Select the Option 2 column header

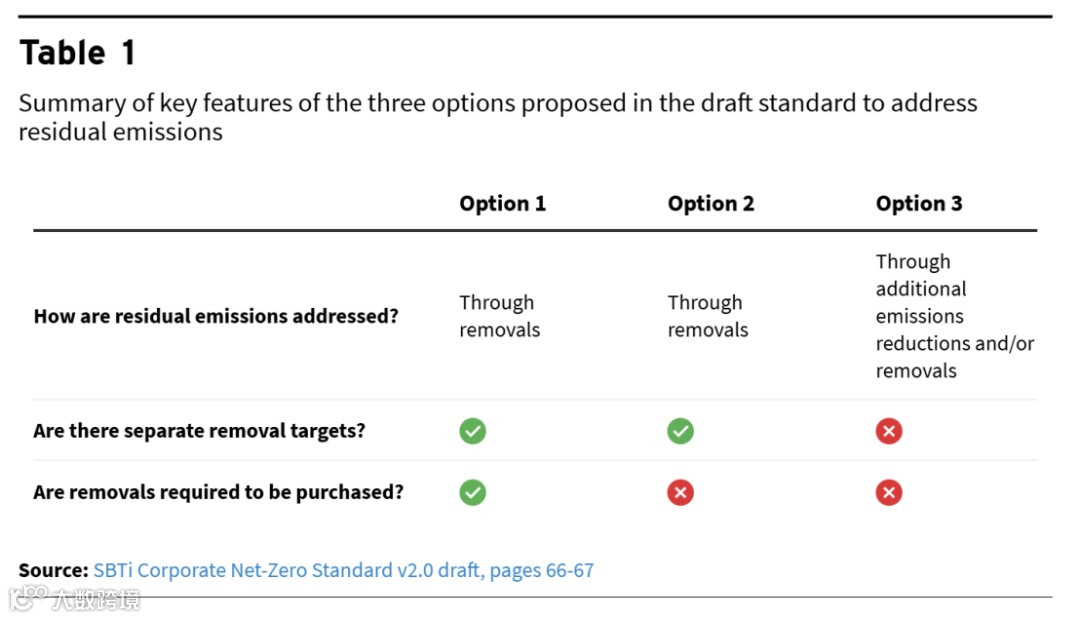[x=711, y=203]
